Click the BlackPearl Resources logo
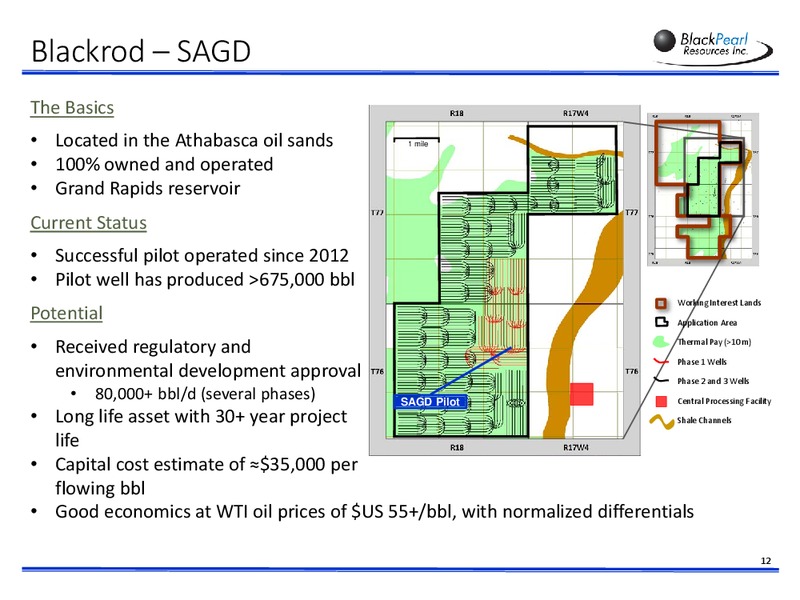The image size is (800, 600). [x=713, y=46]
